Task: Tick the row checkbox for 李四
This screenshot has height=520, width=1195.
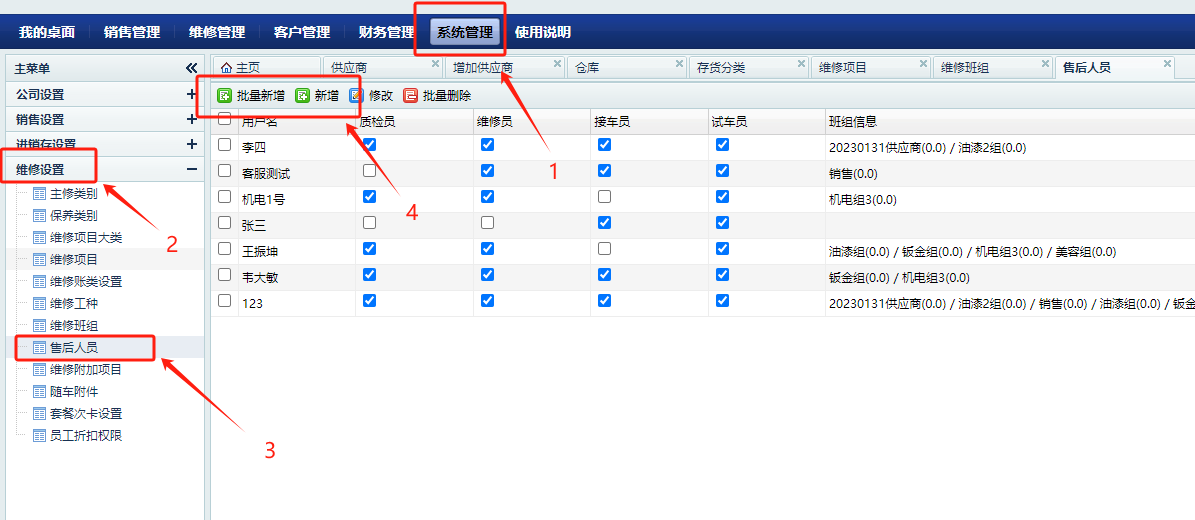Action: point(224,145)
